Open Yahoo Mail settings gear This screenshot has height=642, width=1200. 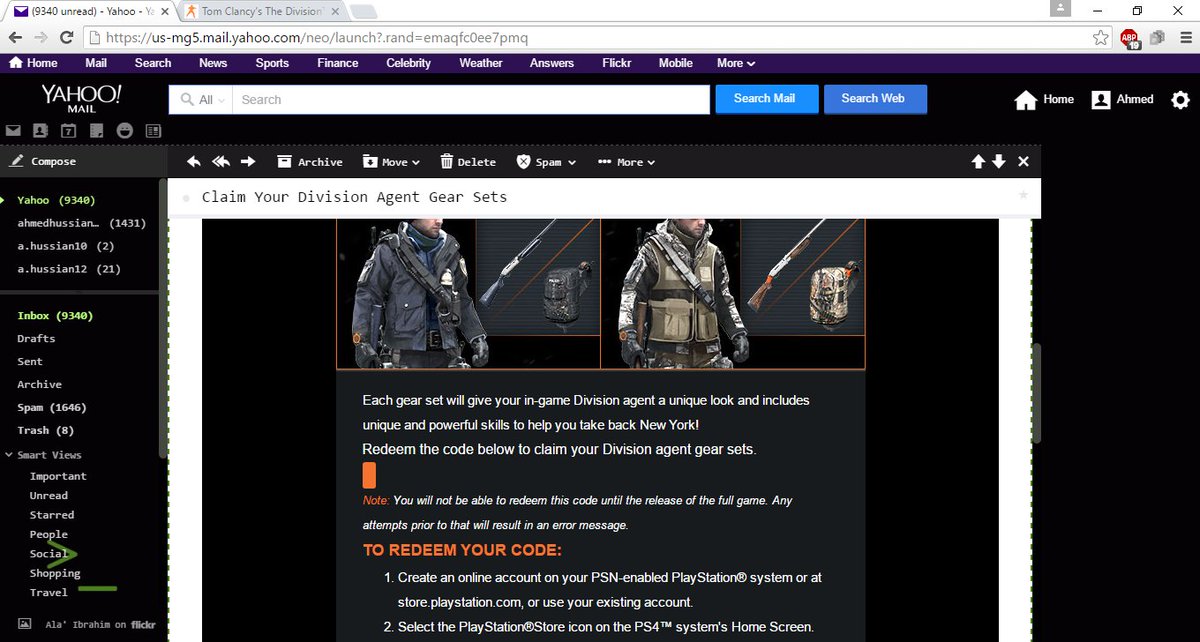coord(1180,100)
